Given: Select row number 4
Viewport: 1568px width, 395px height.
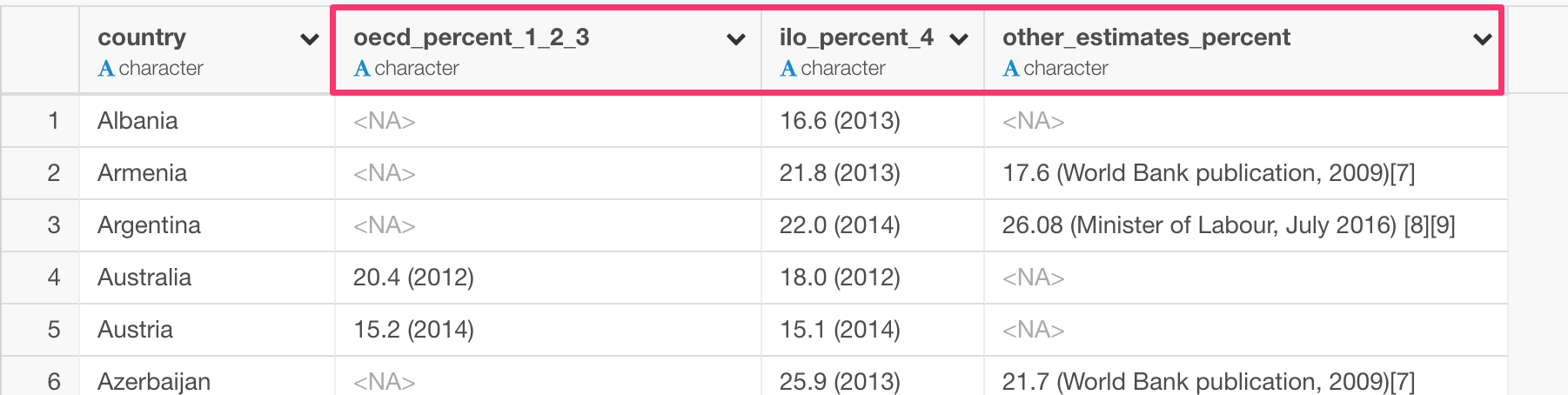Looking at the screenshot, I should (x=54, y=278).
